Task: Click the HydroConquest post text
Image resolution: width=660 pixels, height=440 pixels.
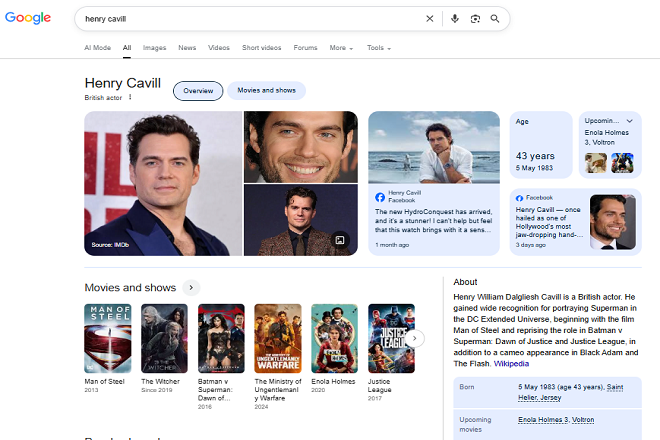Action: coord(433,221)
